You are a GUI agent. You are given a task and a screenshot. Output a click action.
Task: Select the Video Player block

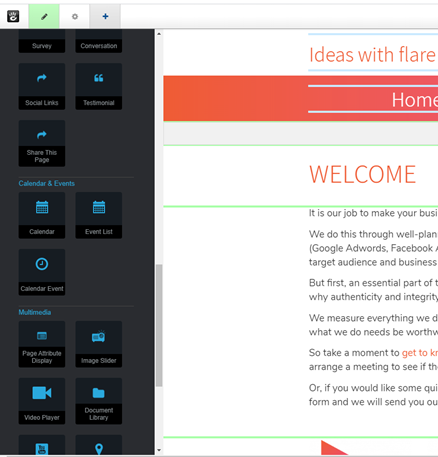click(x=42, y=401)
